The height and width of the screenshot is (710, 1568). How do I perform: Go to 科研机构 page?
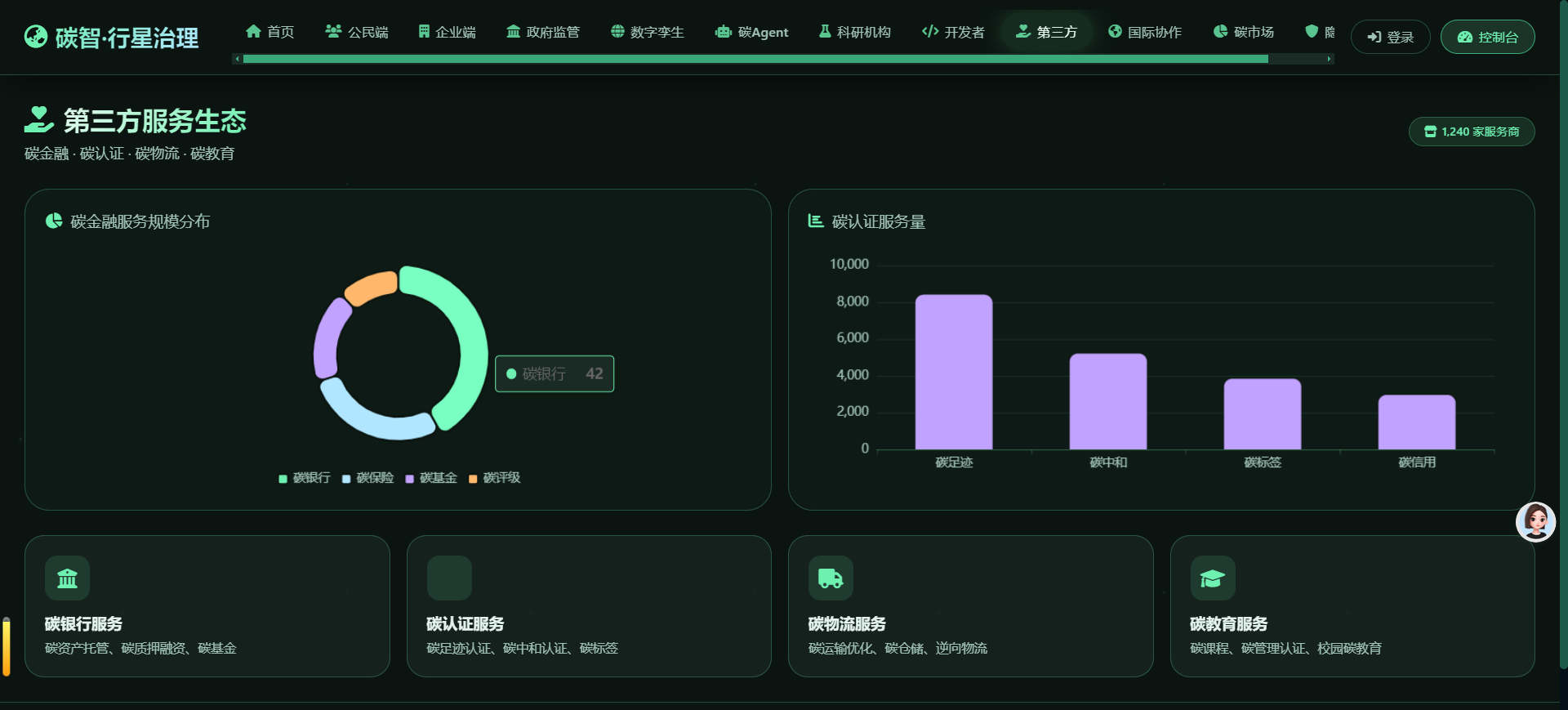point(855,32)
